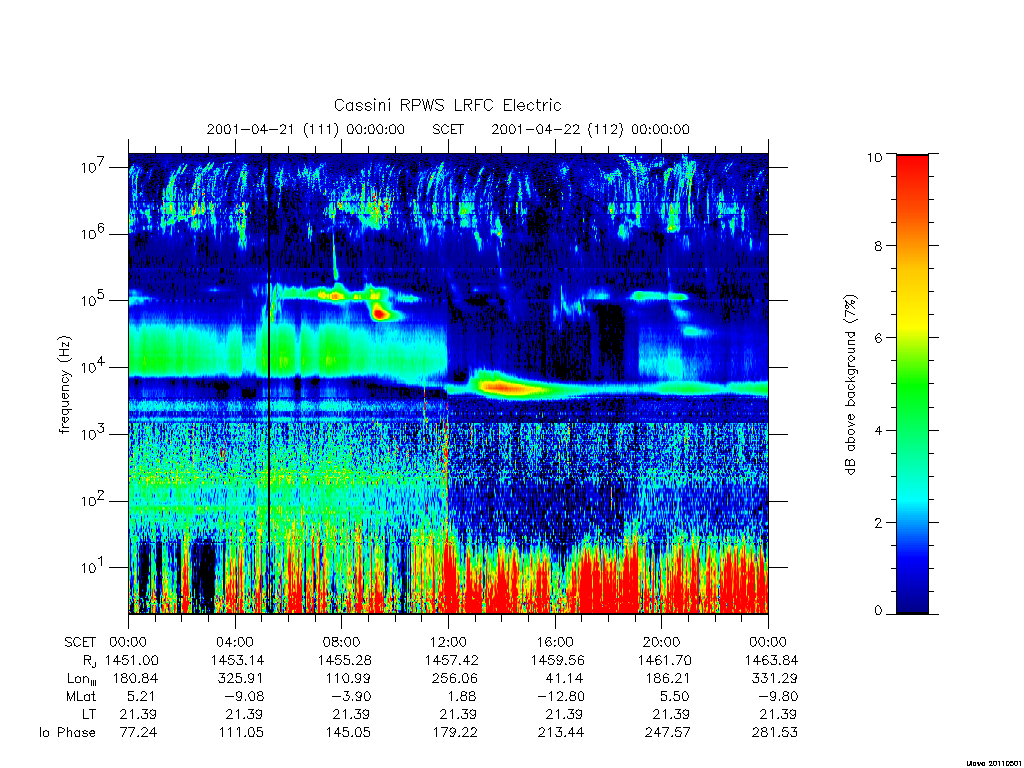This screenshot has width=1024, height=768.
Task: Click the "MLat" row label
Action: tap(81, 696)
